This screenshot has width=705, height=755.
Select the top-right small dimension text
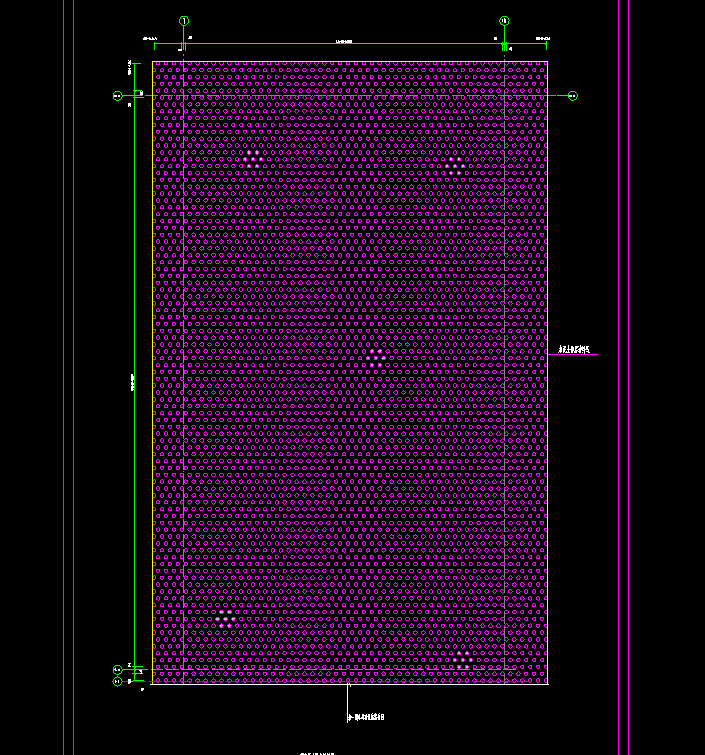tap(541, 41)
